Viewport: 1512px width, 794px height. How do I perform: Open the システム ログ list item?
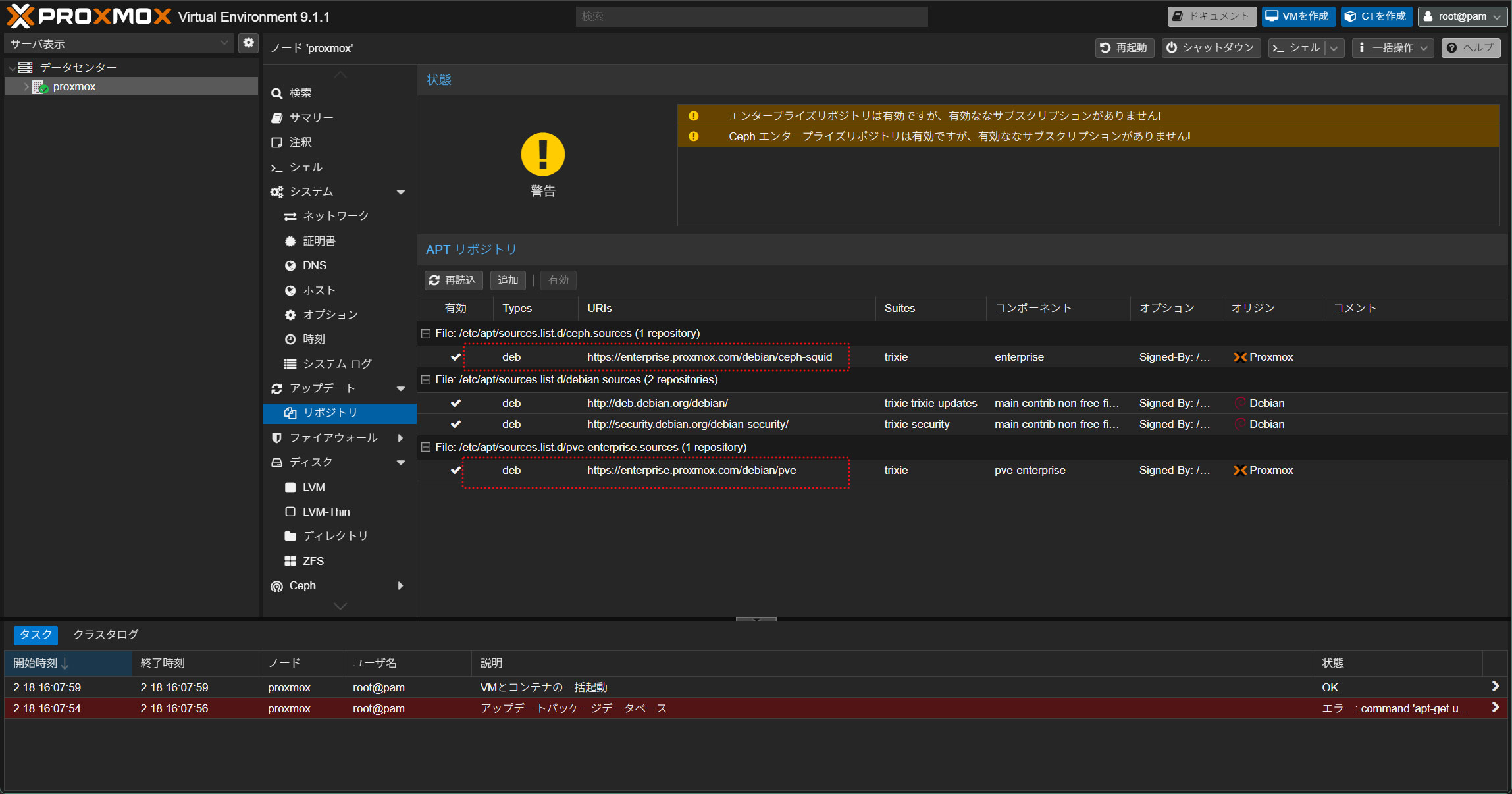336,363
